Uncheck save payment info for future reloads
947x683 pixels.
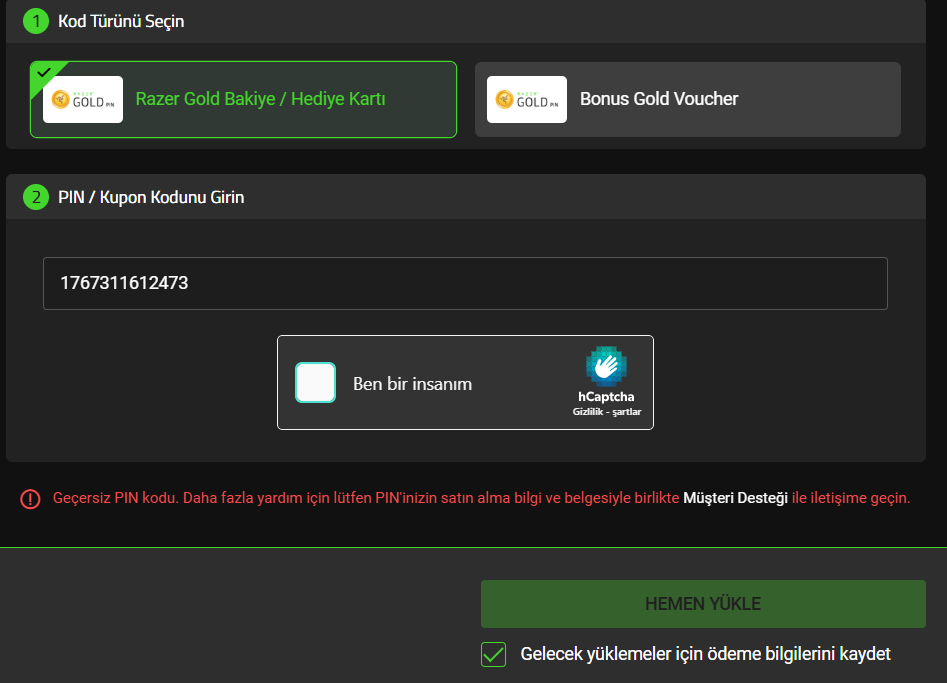pyautogui.click(x=493, y=655)
